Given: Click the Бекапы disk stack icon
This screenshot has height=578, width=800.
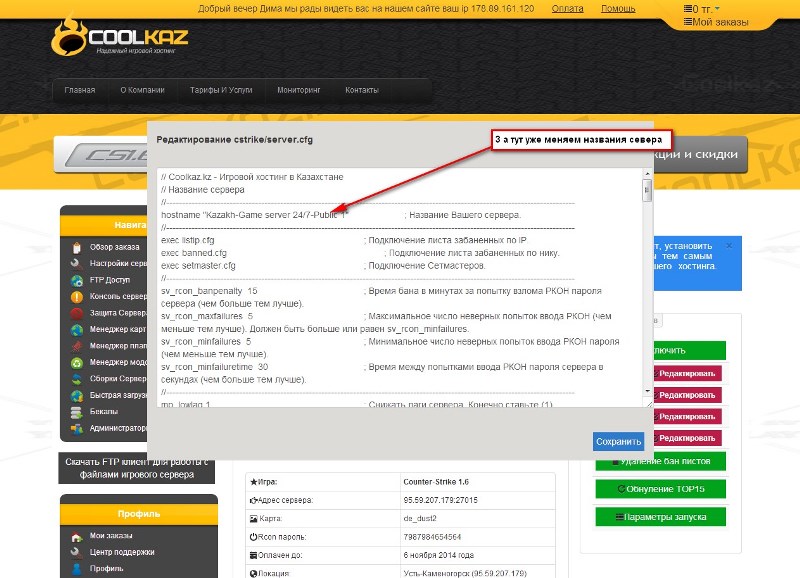Looking at the screenshot, I should click(77, 412).
